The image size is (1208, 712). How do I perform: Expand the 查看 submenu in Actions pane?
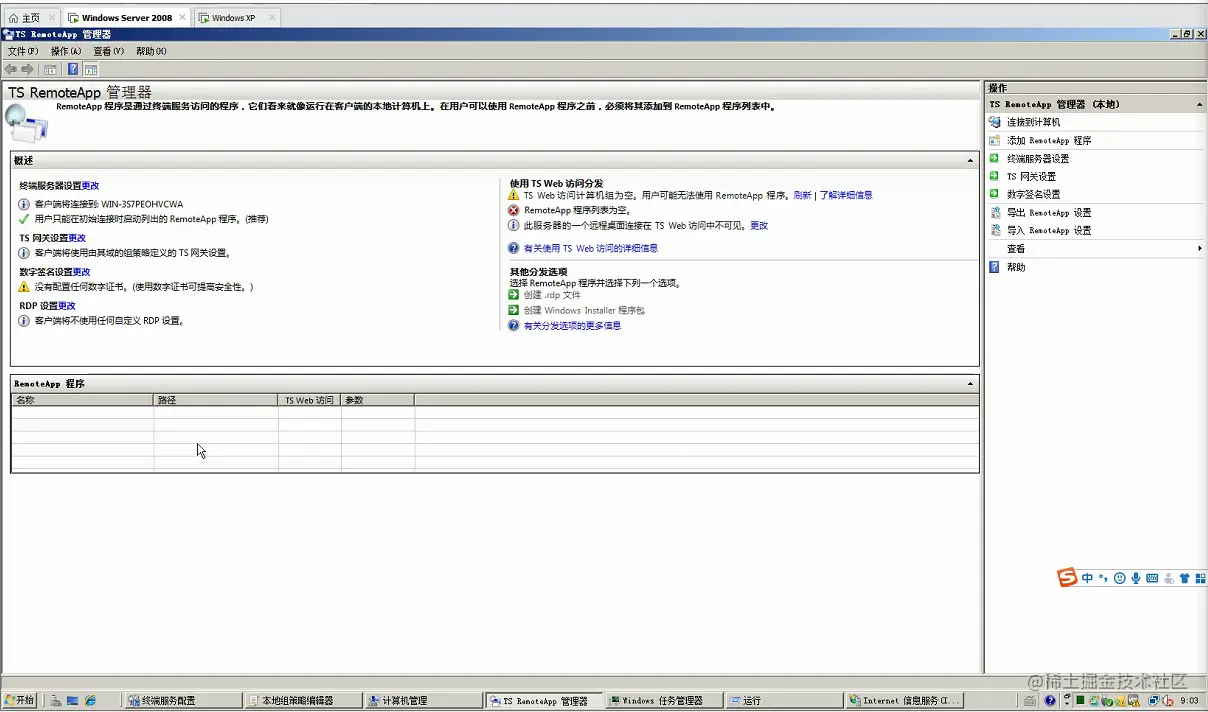[1199, 249]
